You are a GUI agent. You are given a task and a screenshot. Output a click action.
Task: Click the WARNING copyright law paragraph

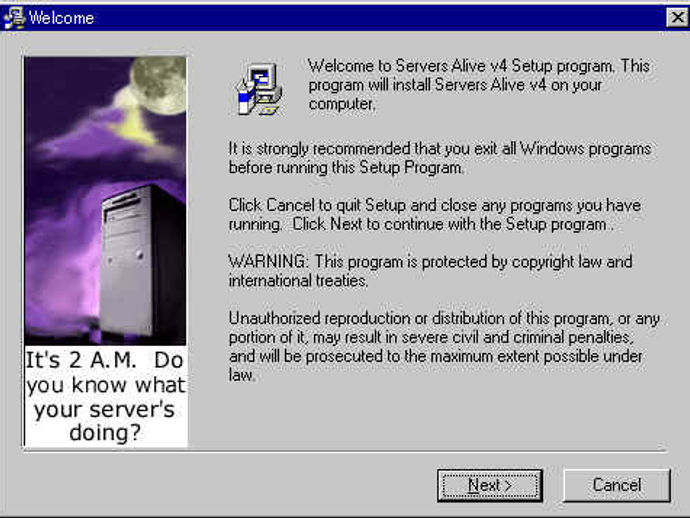[430, 271]
